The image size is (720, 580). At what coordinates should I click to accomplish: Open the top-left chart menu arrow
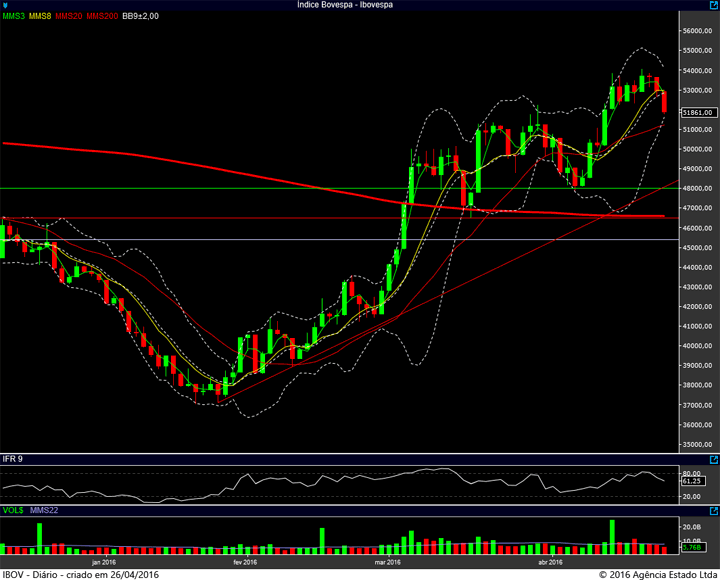pyautogui.click(x=5, y=5)
